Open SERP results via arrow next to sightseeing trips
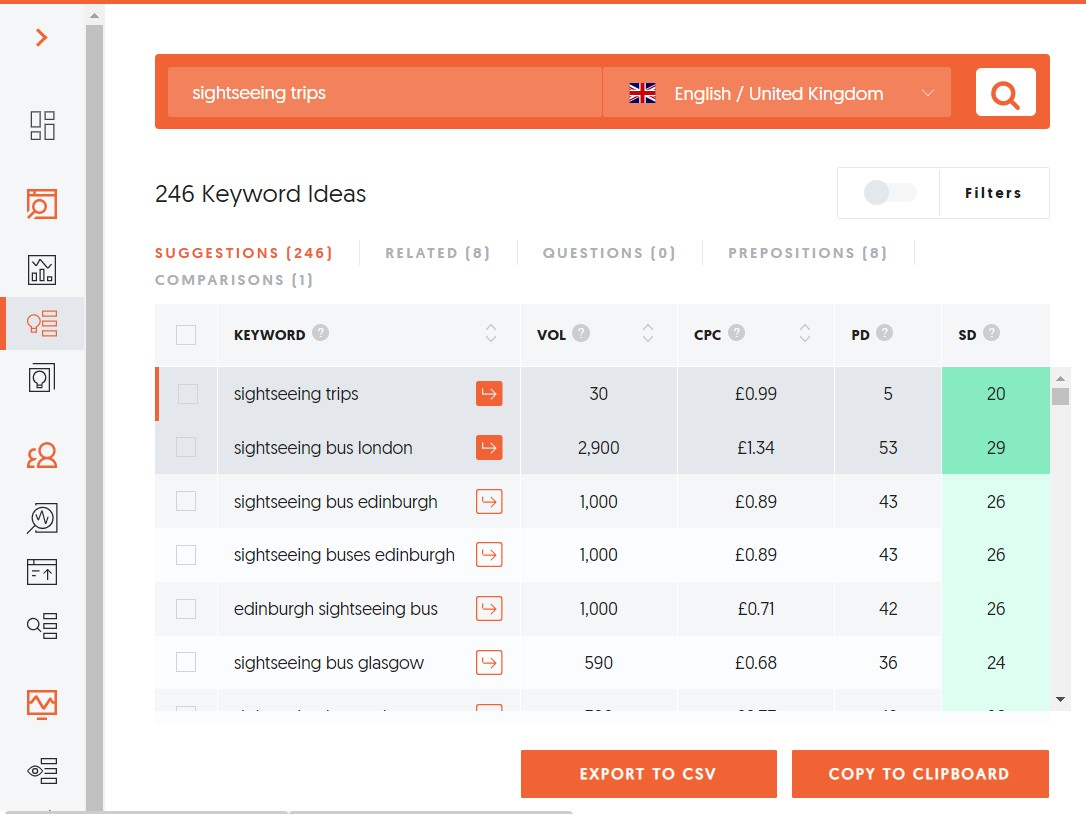 tap(488, 393)
